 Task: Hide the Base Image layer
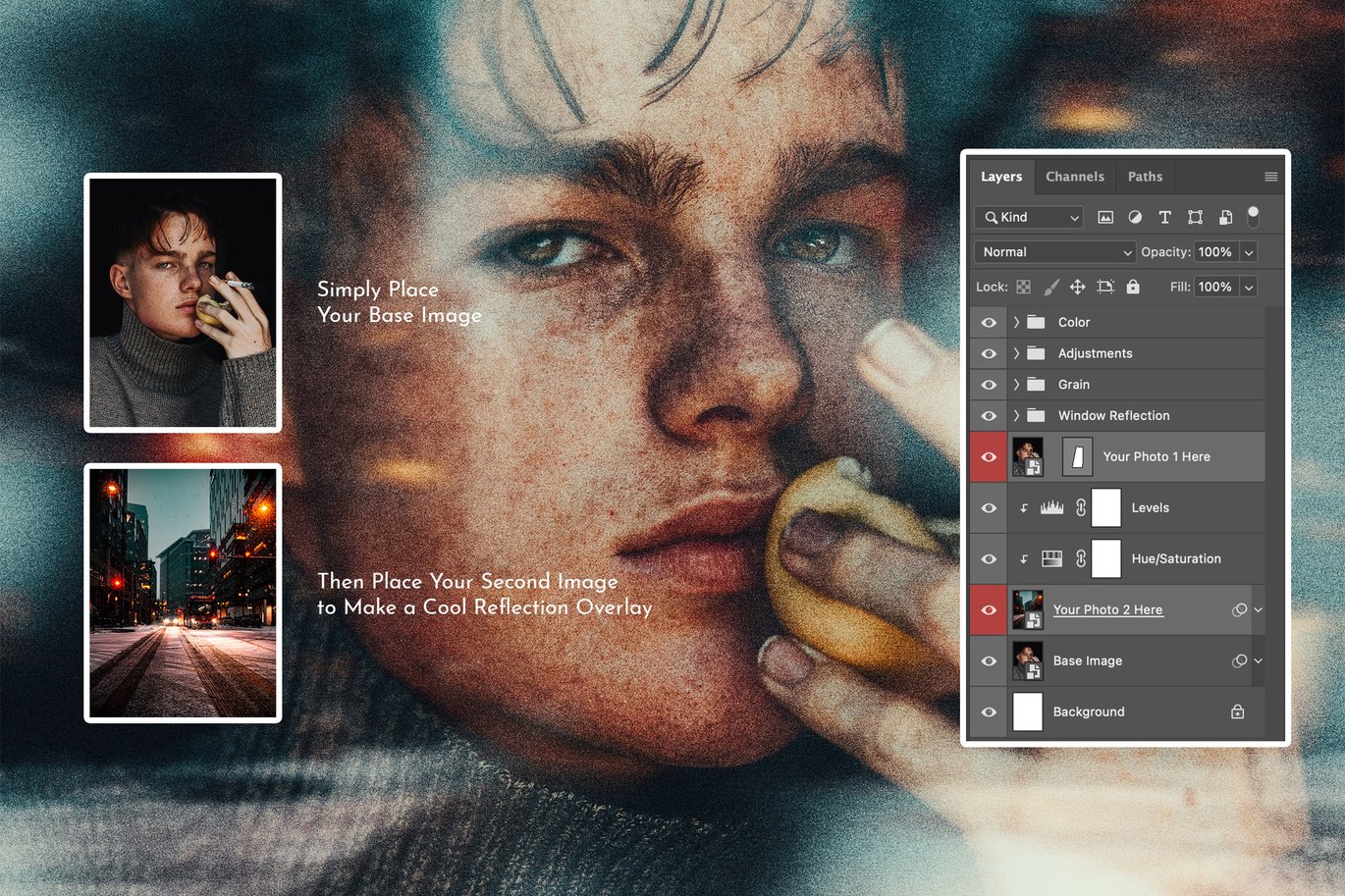[989, 660]
